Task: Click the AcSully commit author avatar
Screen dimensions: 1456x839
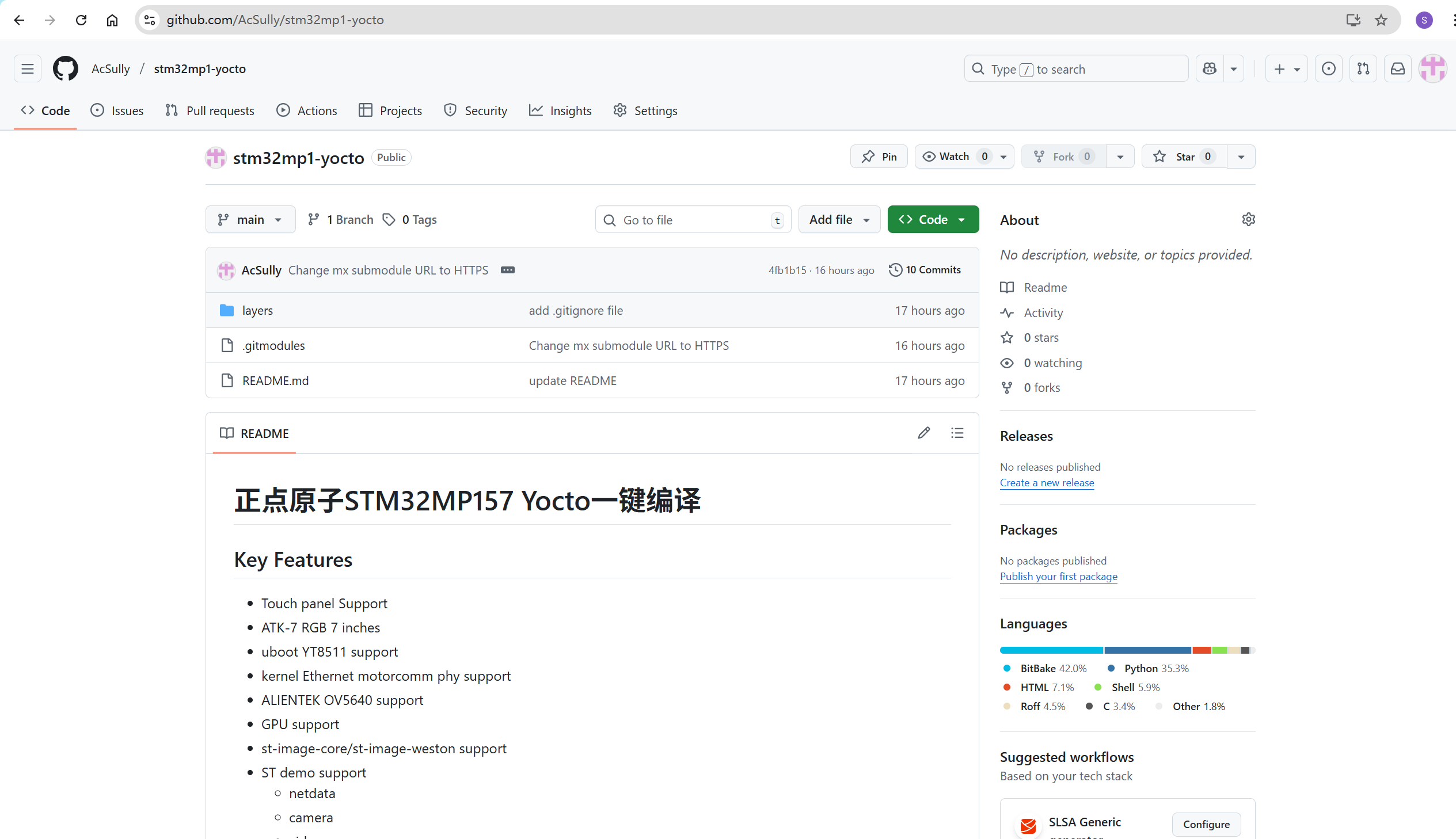Action: point(226,270)
